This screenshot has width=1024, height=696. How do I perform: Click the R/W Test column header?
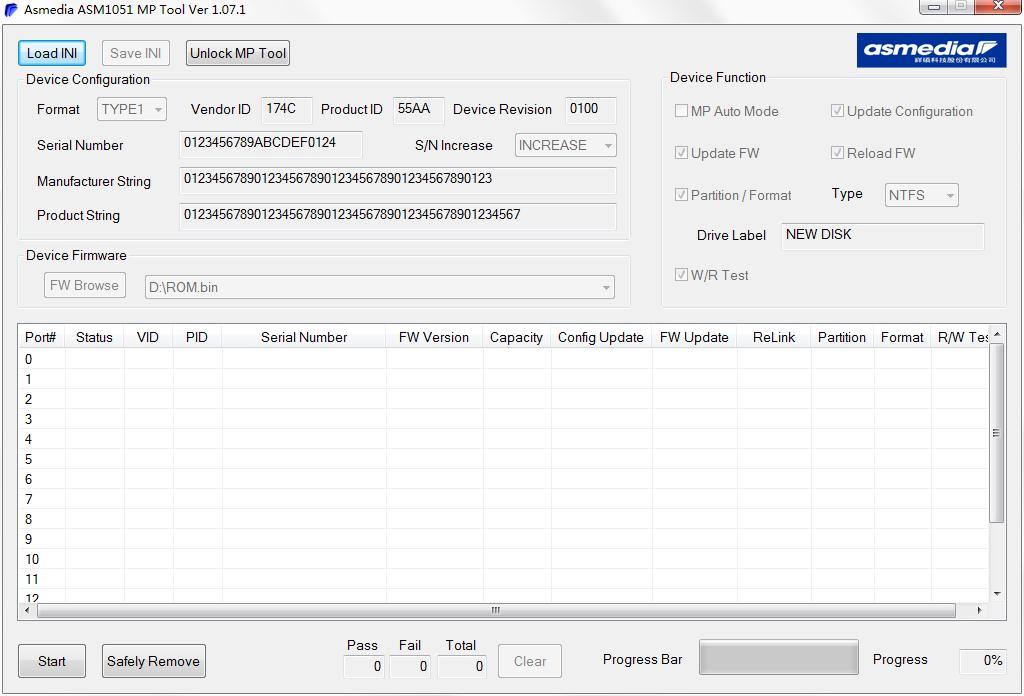tap(960, 338)
